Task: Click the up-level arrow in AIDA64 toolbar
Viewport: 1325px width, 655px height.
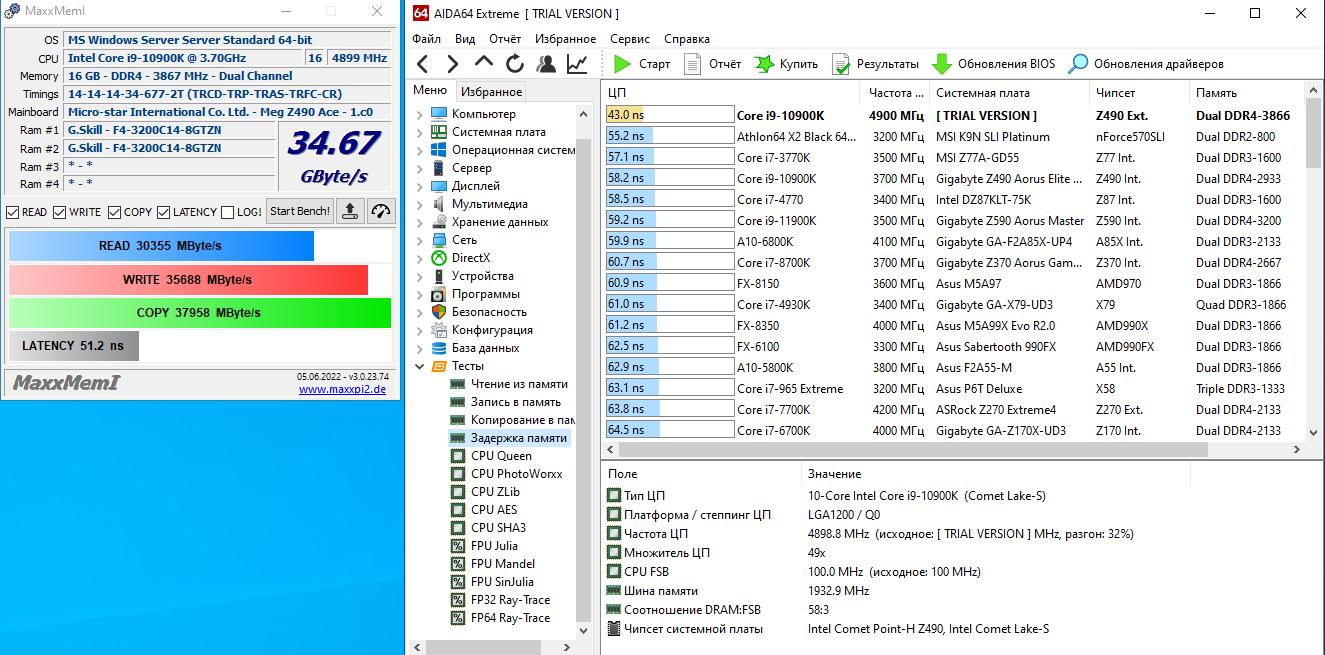Action: [x=484, y=64]
